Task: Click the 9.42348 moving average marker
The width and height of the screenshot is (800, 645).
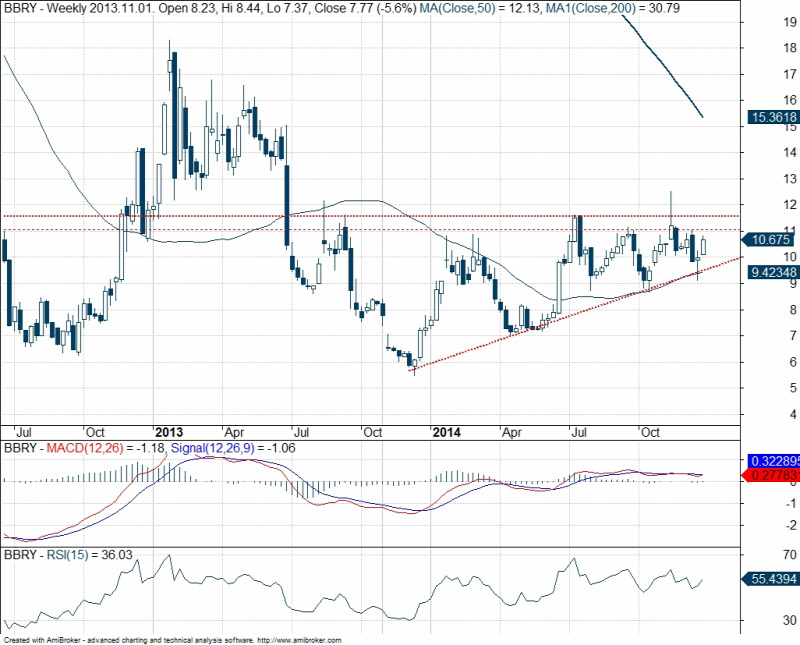Action: (x=773, y=272)
